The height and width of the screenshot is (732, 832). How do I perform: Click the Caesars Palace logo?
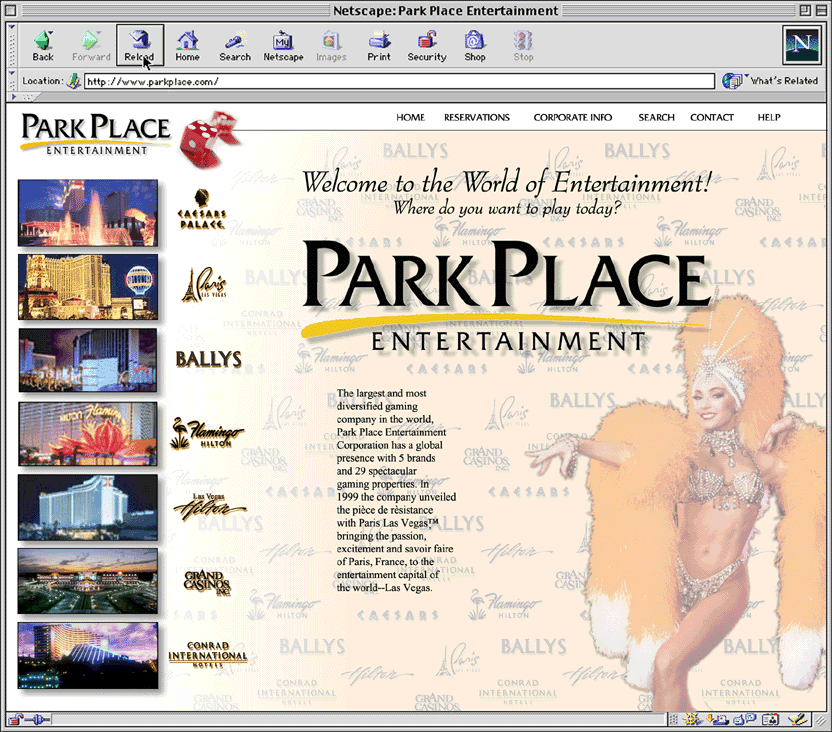pyautogui.click(x=202, y=210)
